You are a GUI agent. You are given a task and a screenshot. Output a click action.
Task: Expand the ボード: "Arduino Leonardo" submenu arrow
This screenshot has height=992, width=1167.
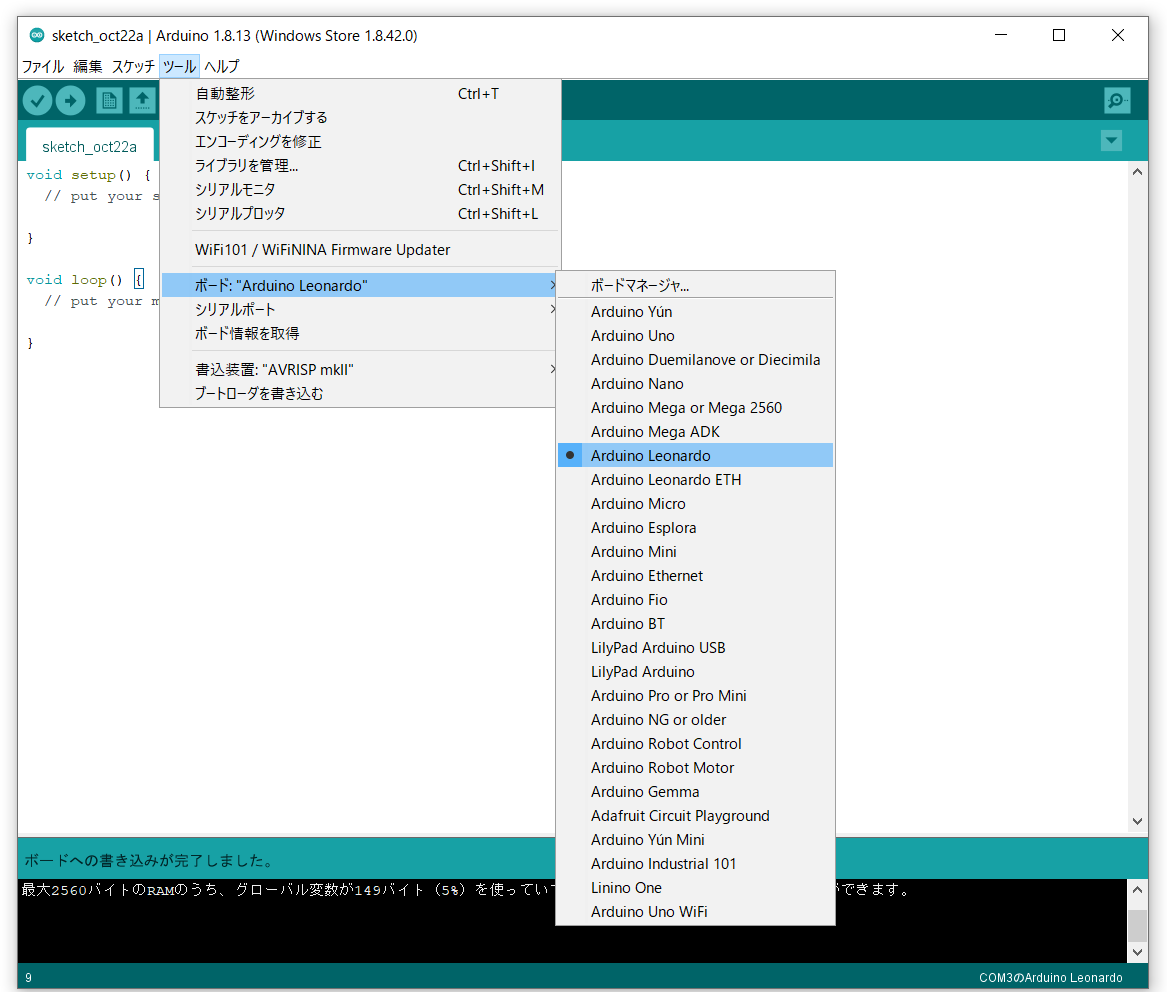[552, 285]
